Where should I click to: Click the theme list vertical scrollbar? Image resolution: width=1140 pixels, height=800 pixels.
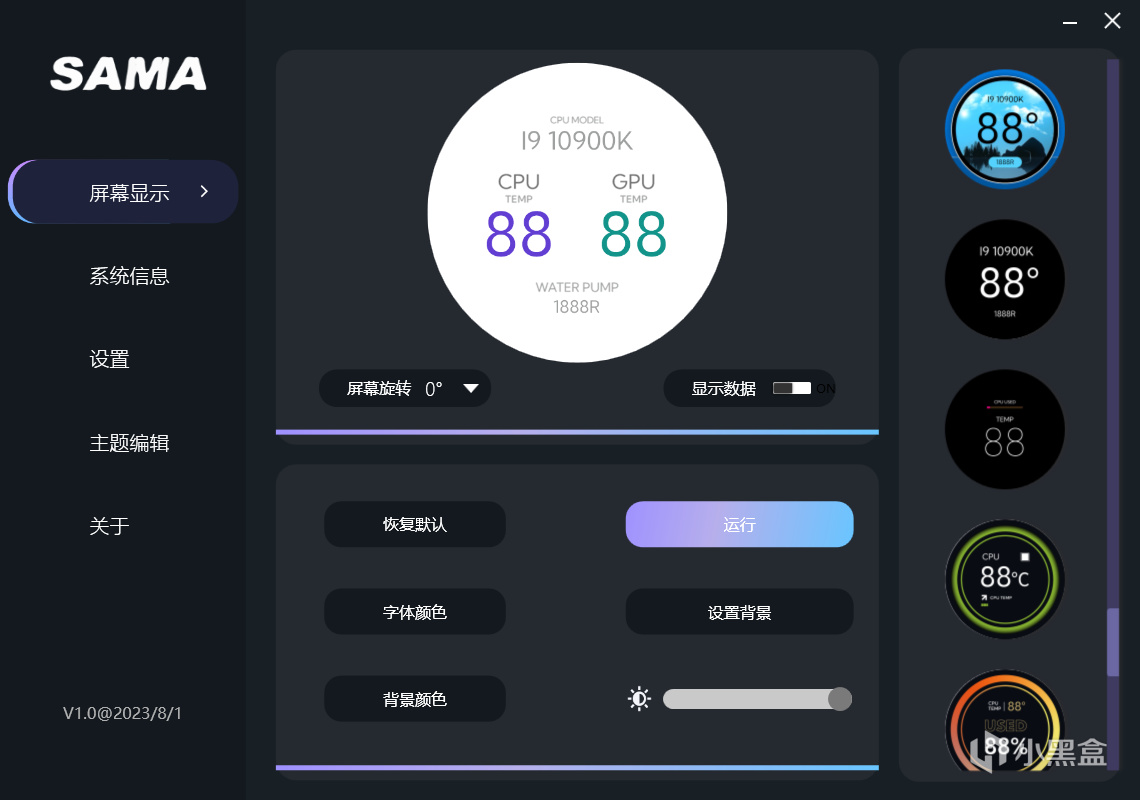coord(1112,642)
